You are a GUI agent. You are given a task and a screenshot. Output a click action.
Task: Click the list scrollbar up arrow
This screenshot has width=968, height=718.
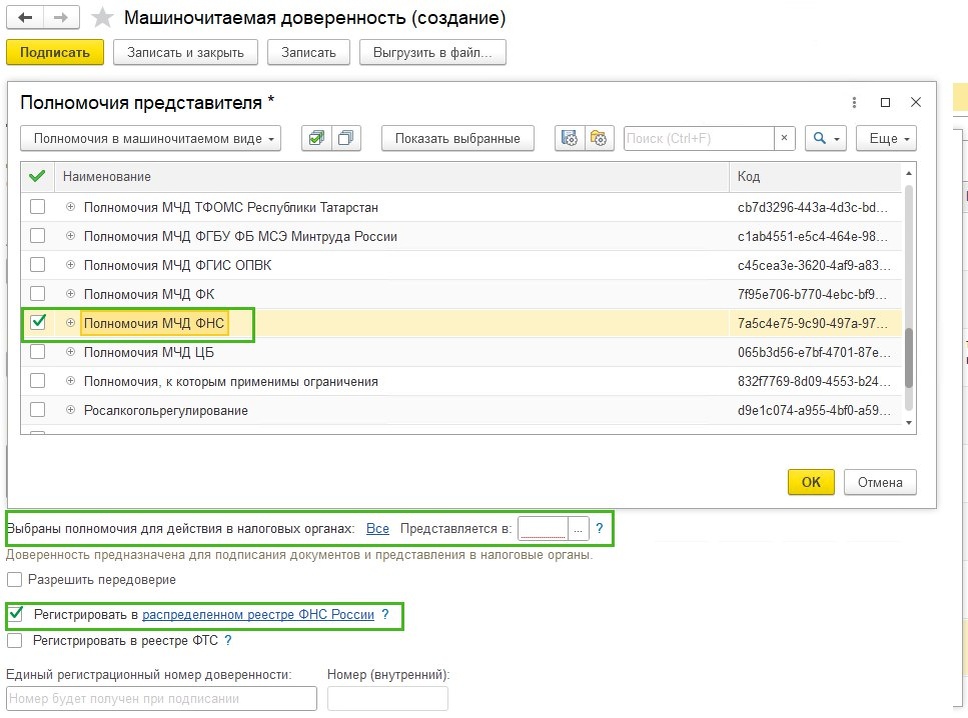click(x=909, y=173)
